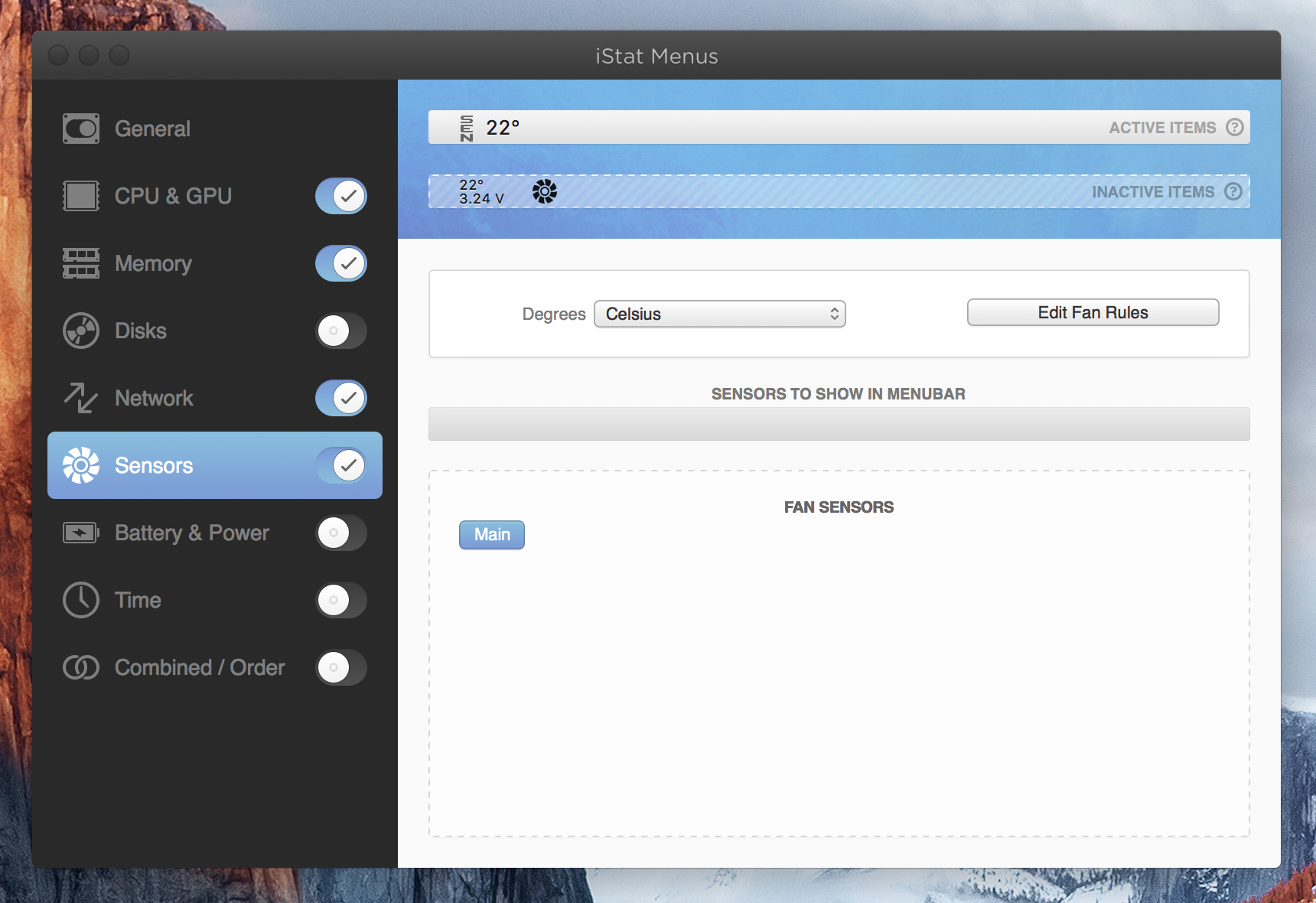Click the Battery & Power icon

tap(81, 533)
